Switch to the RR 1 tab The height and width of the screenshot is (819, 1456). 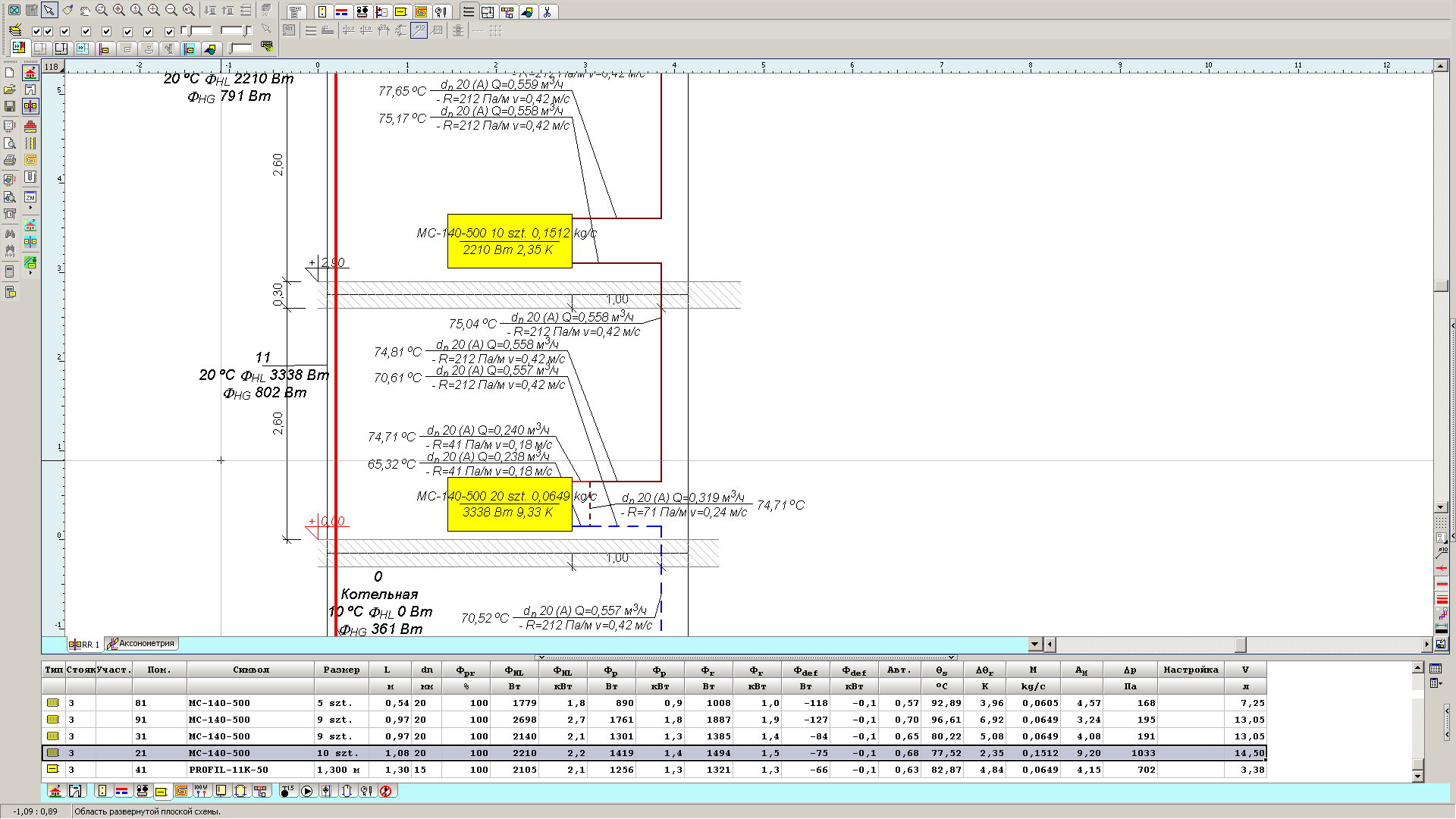[85, 645]
